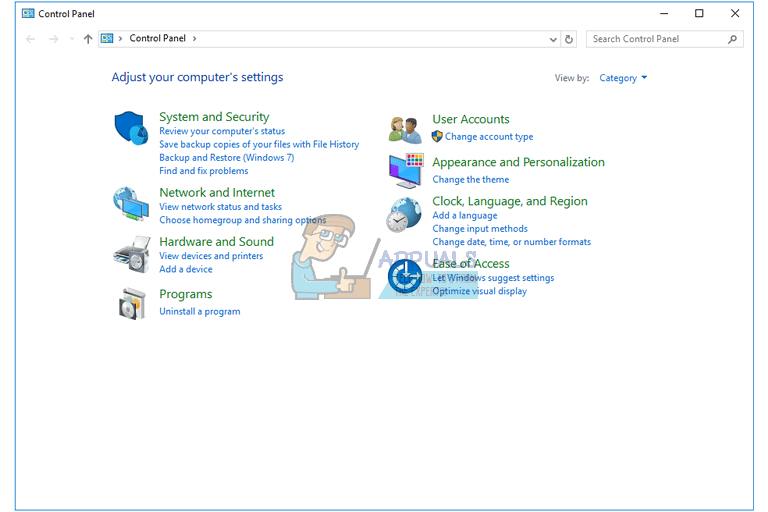Click the Network and Internet globe icon
The height and width of the screenshot is (512, 768).
131,204
